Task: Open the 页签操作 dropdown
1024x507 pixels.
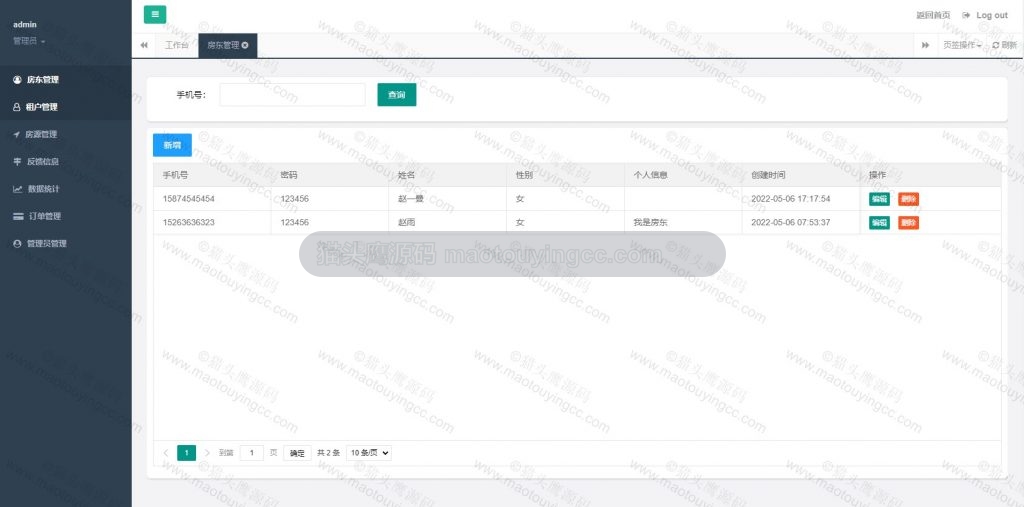Action: [x=962, y=45]
